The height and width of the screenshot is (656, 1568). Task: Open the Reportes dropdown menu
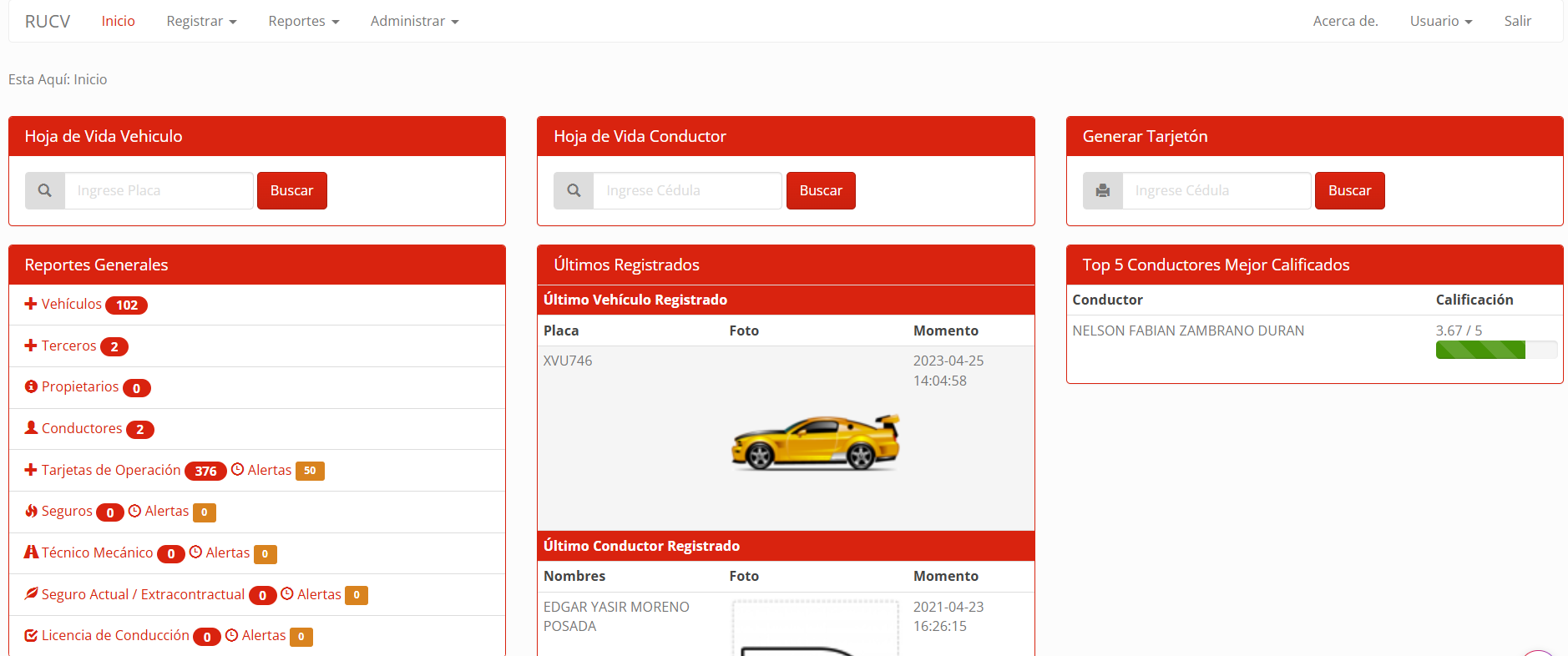(304, 21)
